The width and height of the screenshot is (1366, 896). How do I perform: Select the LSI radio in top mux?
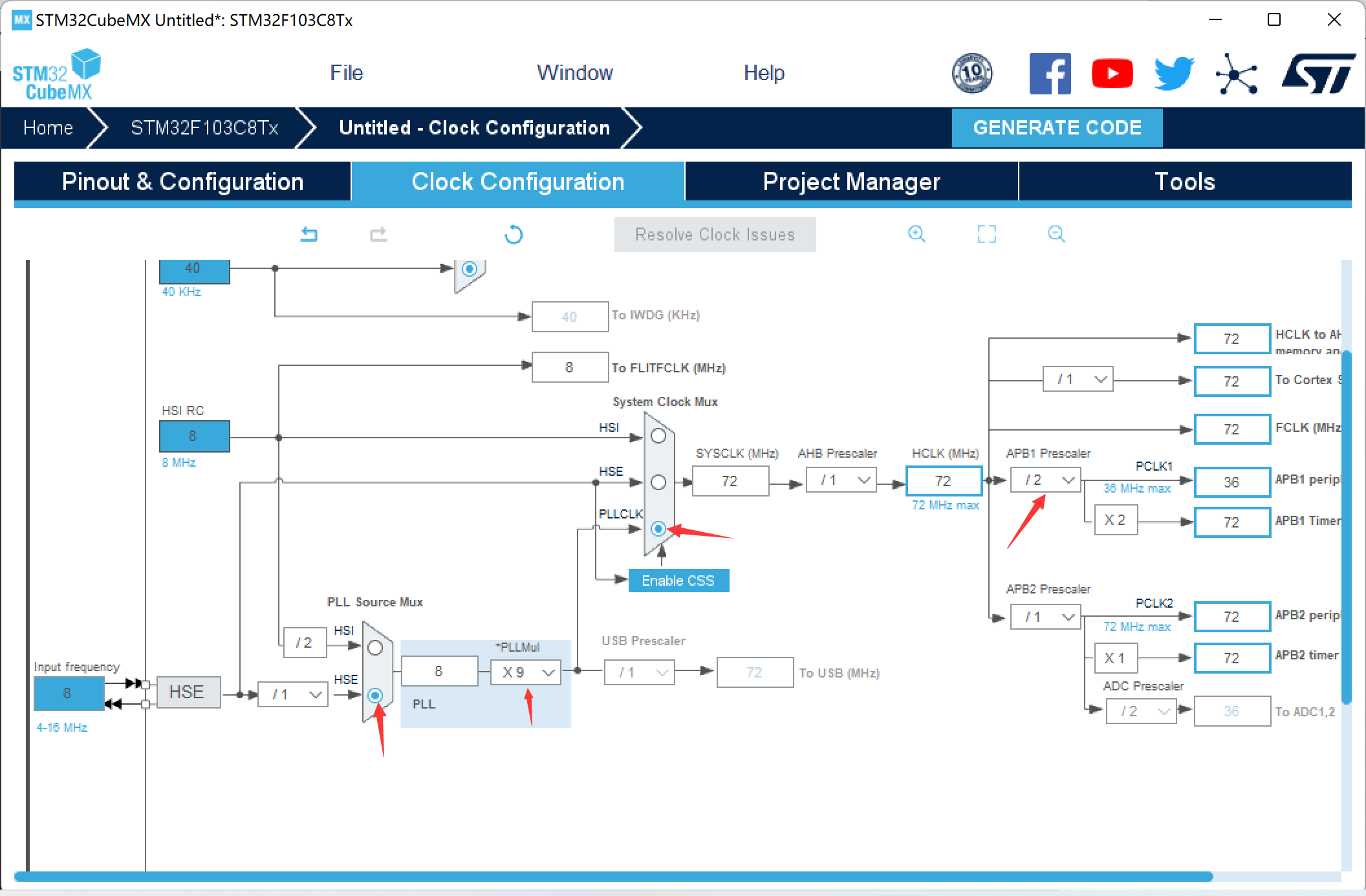pyautogui.click(x=470, y=268)
